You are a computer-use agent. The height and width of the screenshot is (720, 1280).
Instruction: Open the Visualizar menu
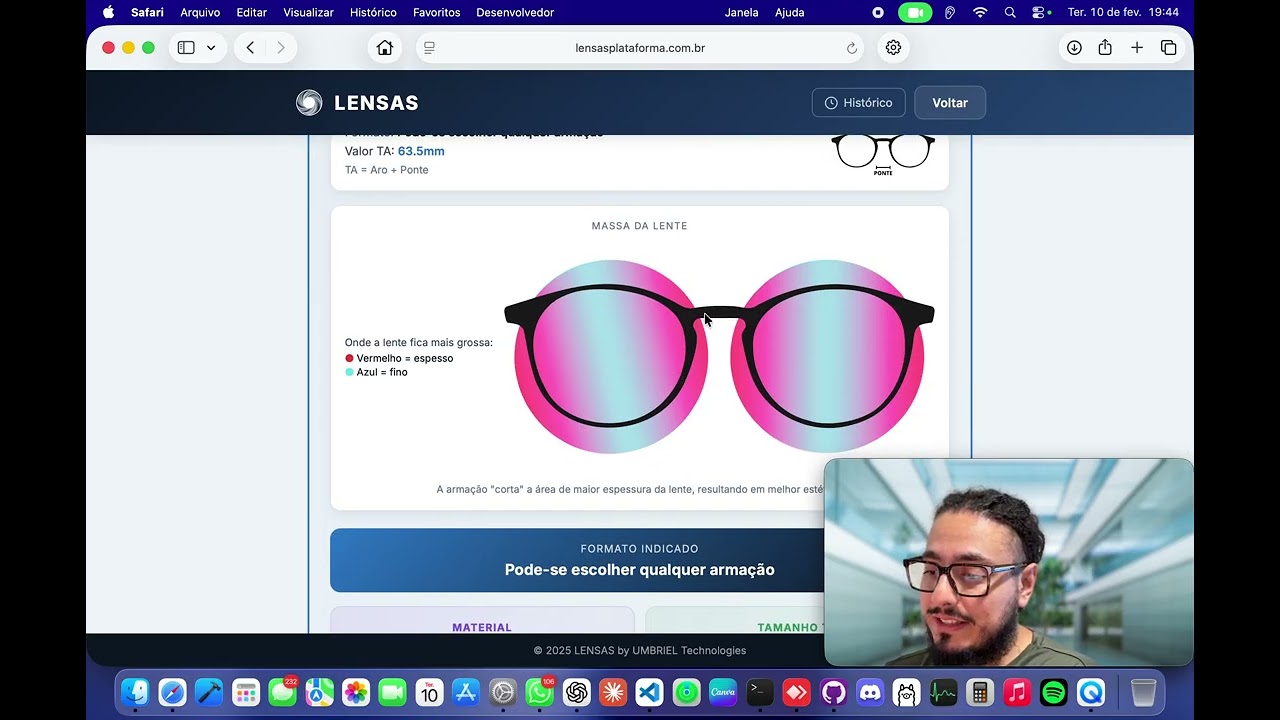tap(308, 12)
